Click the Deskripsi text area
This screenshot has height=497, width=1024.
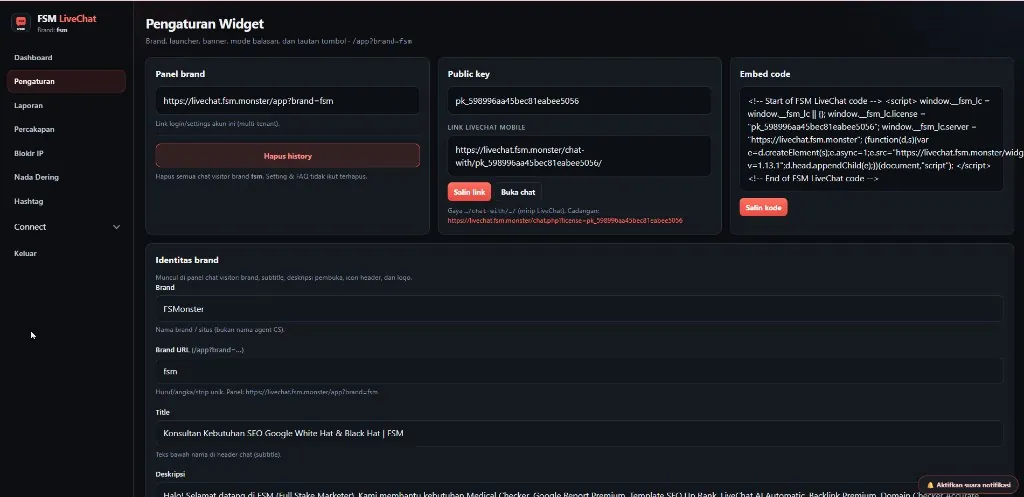coord(579,490)
